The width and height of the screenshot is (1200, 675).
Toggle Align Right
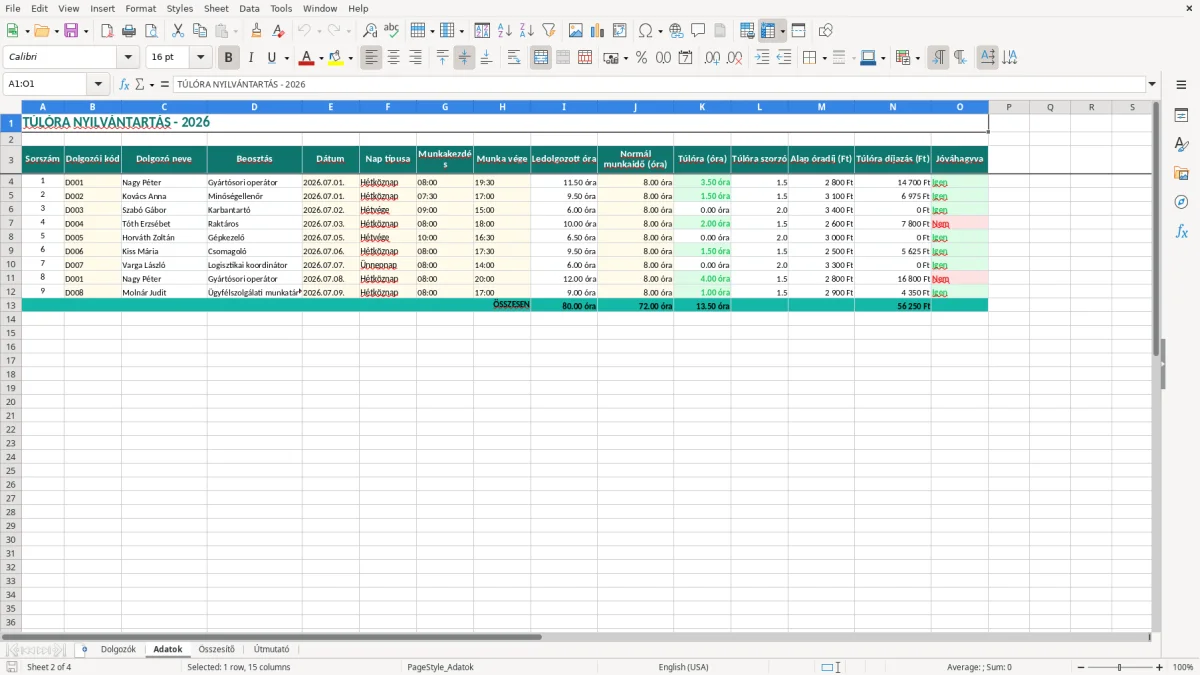click(415, 58)
